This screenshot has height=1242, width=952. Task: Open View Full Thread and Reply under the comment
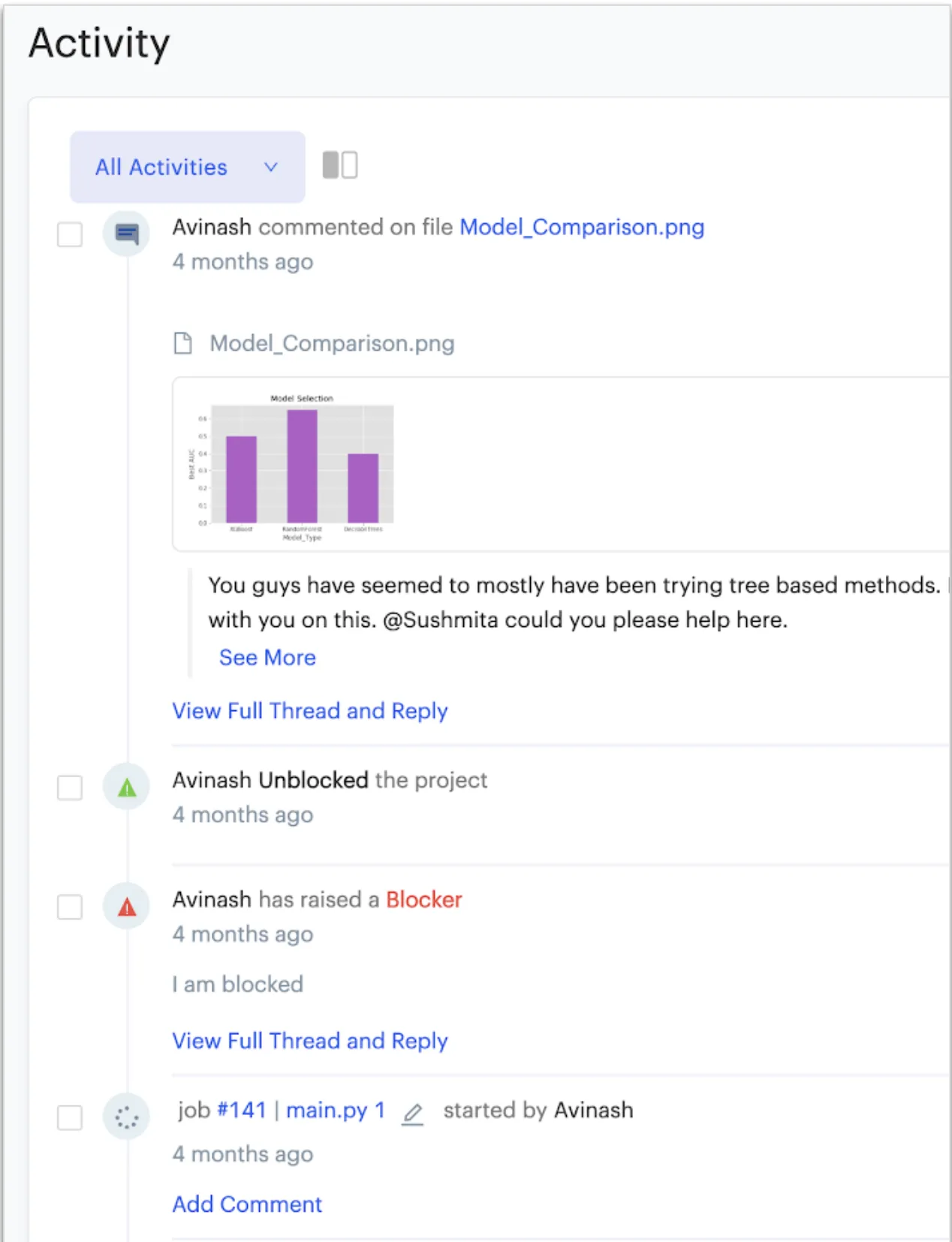(x=309, y=710)
